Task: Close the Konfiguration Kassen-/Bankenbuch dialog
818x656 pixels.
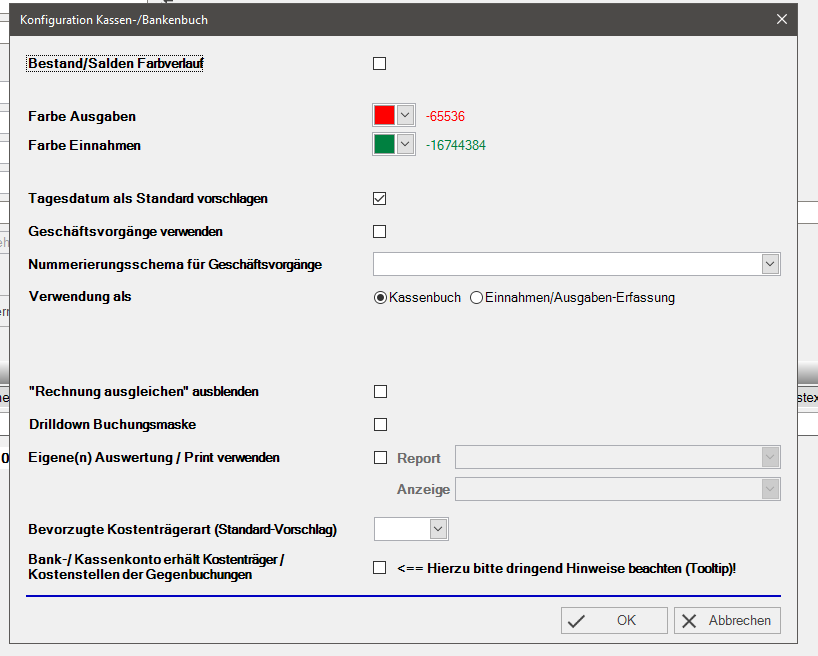Action: coord(782,19)
